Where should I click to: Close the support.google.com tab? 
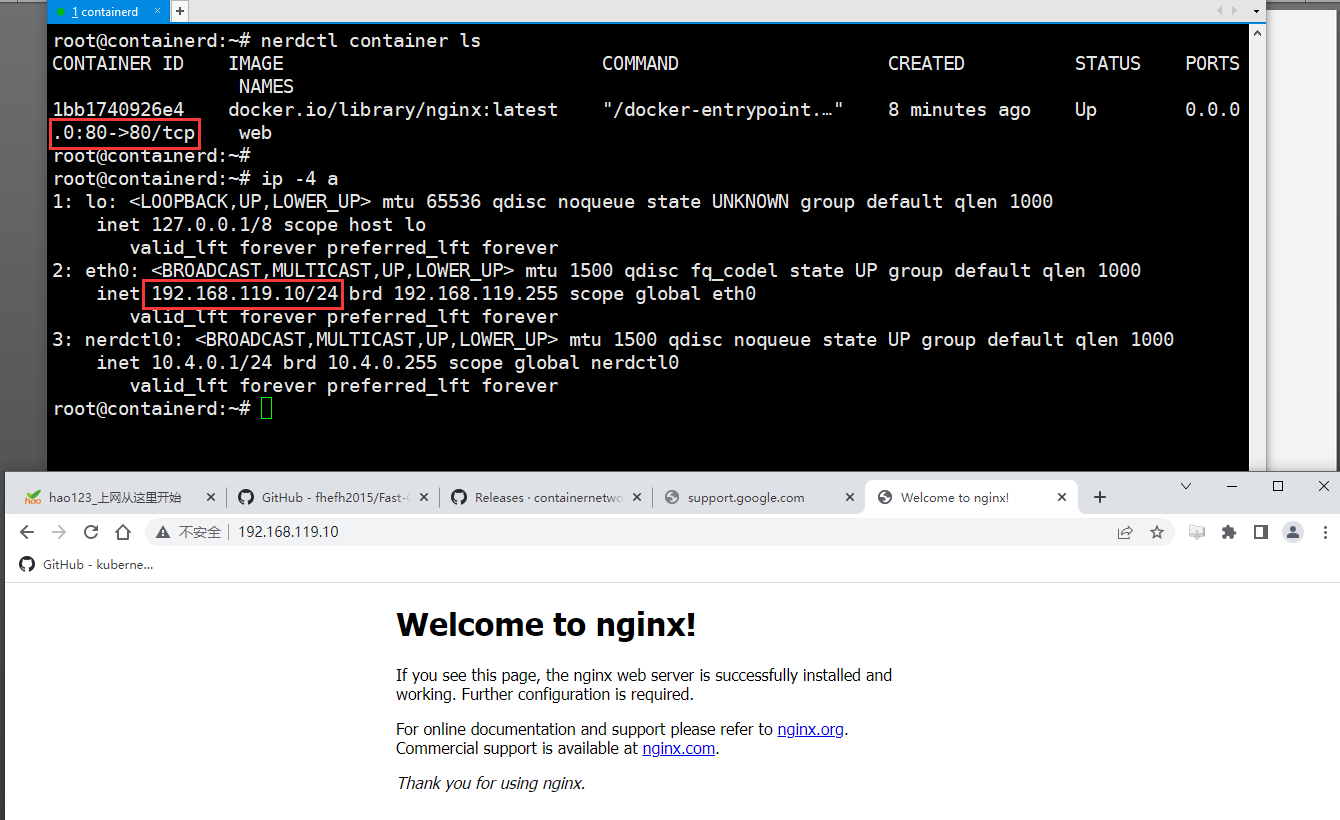[x=850, y=497]
